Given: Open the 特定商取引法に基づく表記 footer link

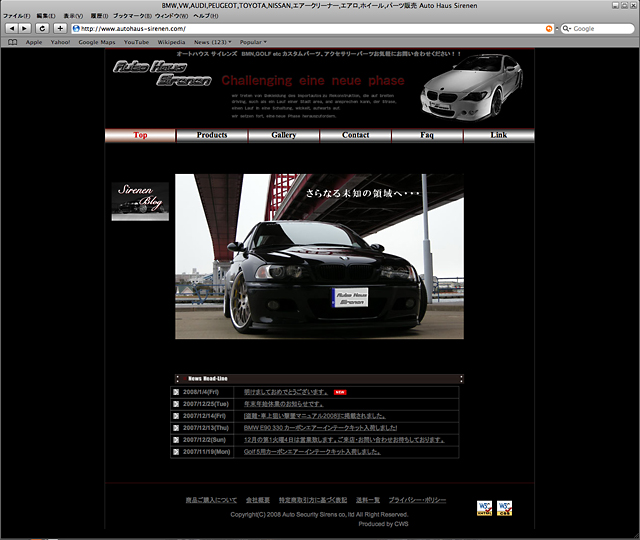Looking at the screenshot, I should 313,500.
